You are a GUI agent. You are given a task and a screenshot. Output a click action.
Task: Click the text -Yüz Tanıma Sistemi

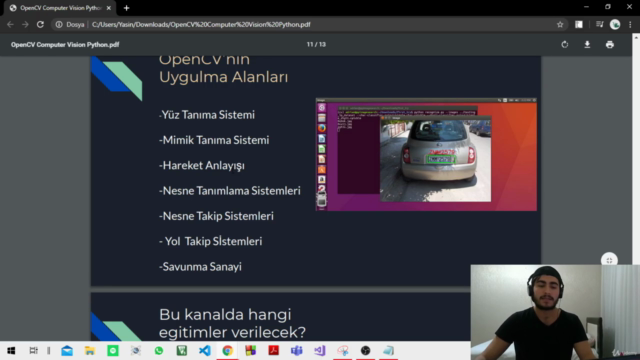(207, 115)
